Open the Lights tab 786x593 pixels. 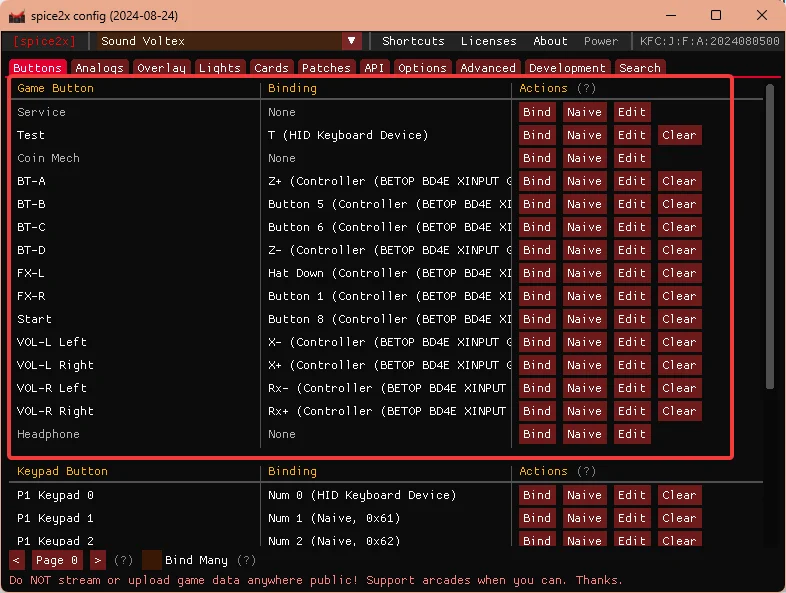(220, 68)
